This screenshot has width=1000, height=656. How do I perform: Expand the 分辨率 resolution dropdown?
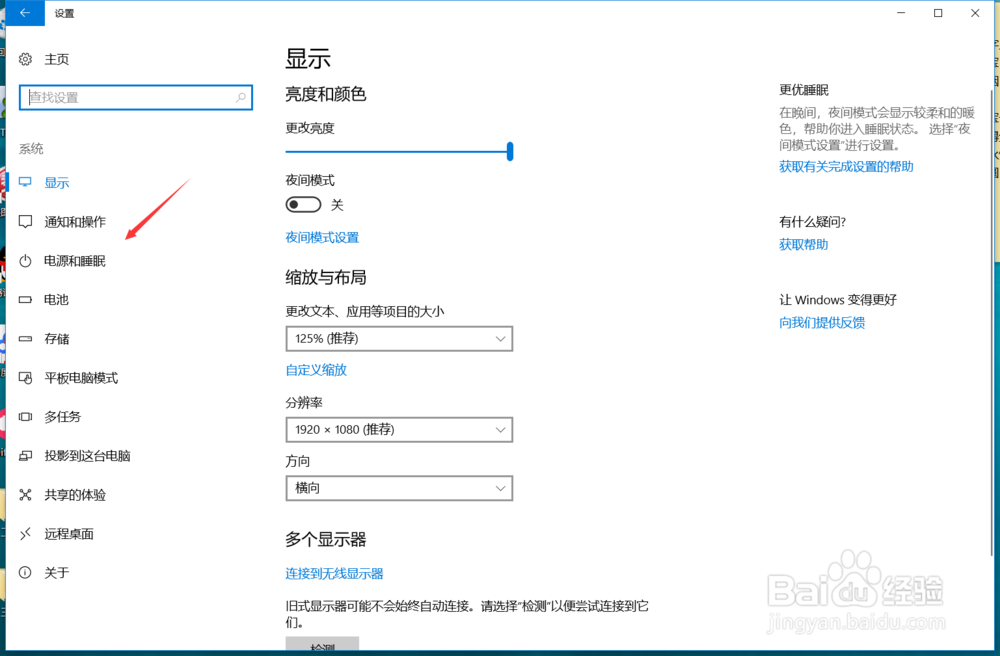click(x=398, y=429)
